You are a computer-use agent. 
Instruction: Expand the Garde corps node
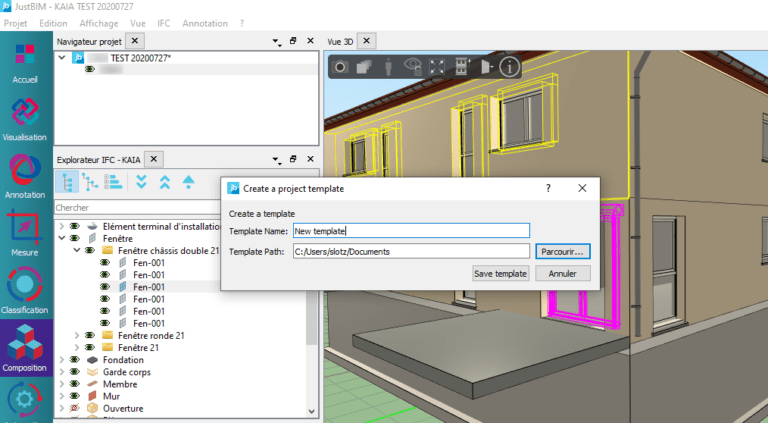(62, 372)
